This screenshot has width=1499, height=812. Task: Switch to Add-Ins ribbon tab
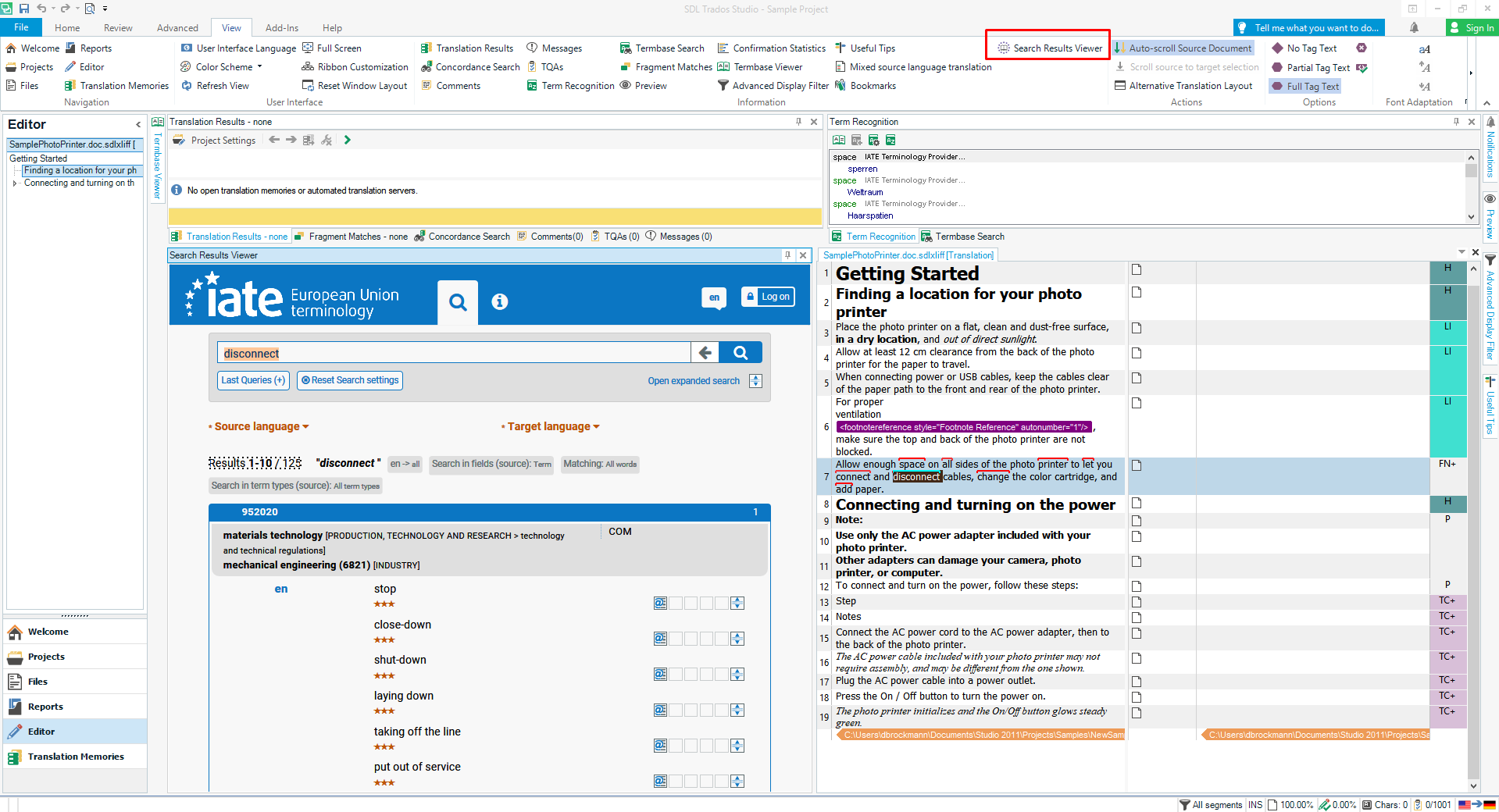click(282, 27)
